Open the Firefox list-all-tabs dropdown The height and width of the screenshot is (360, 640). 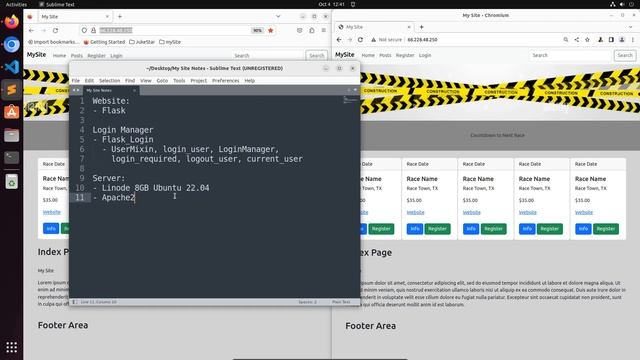tap(278, 17)
